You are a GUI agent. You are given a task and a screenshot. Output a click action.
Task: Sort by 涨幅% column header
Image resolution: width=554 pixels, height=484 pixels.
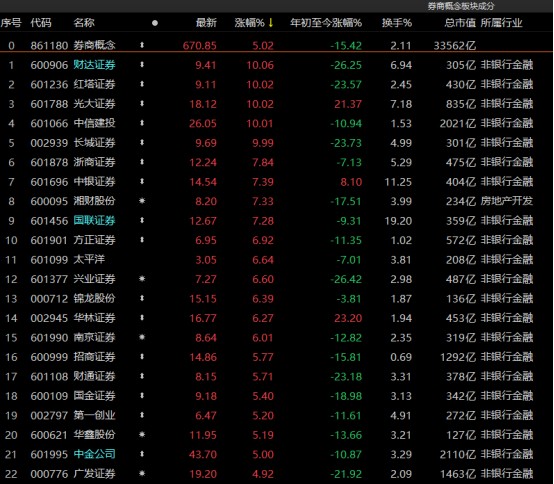249,23
